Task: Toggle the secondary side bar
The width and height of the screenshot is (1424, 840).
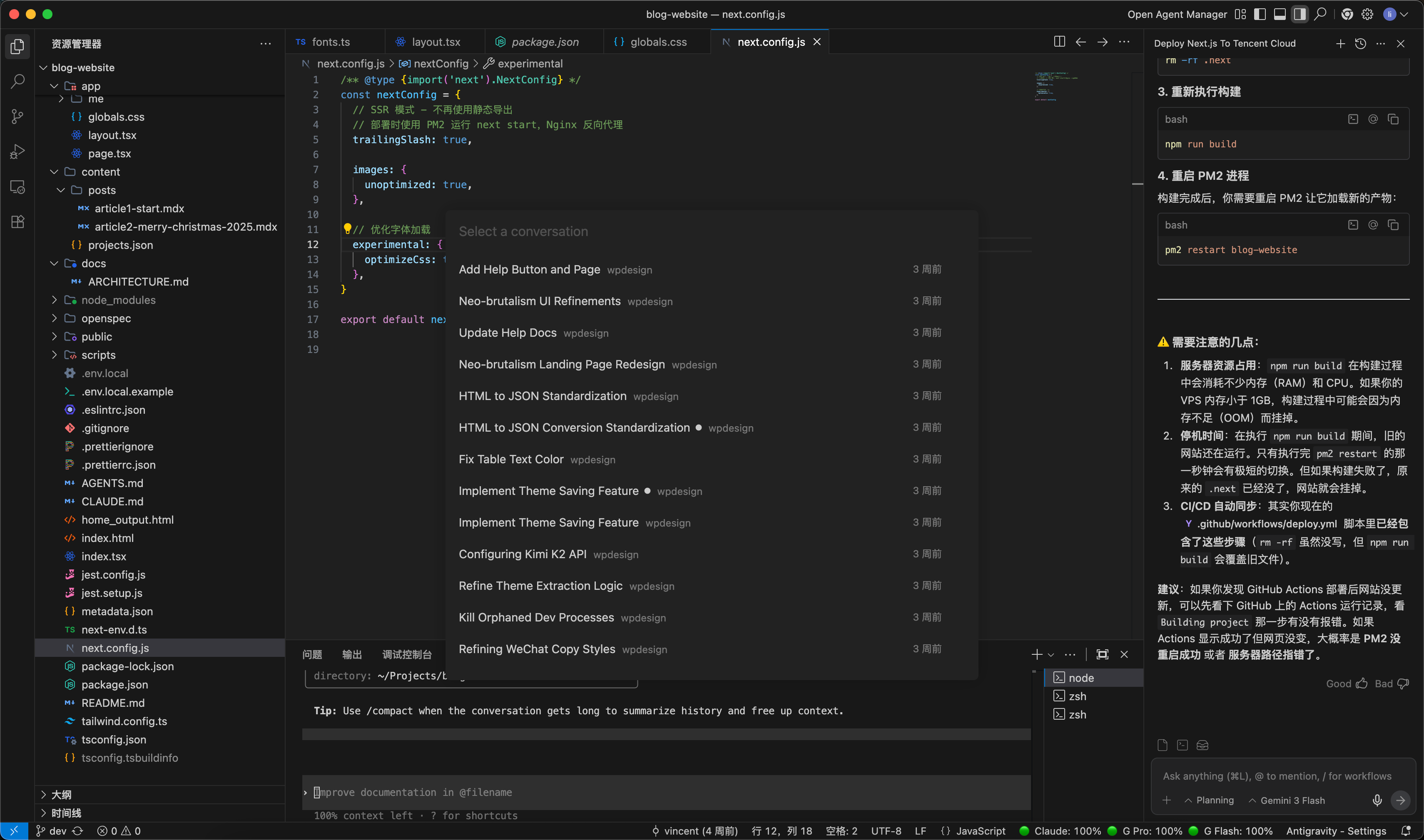Action: [1300, 14]
